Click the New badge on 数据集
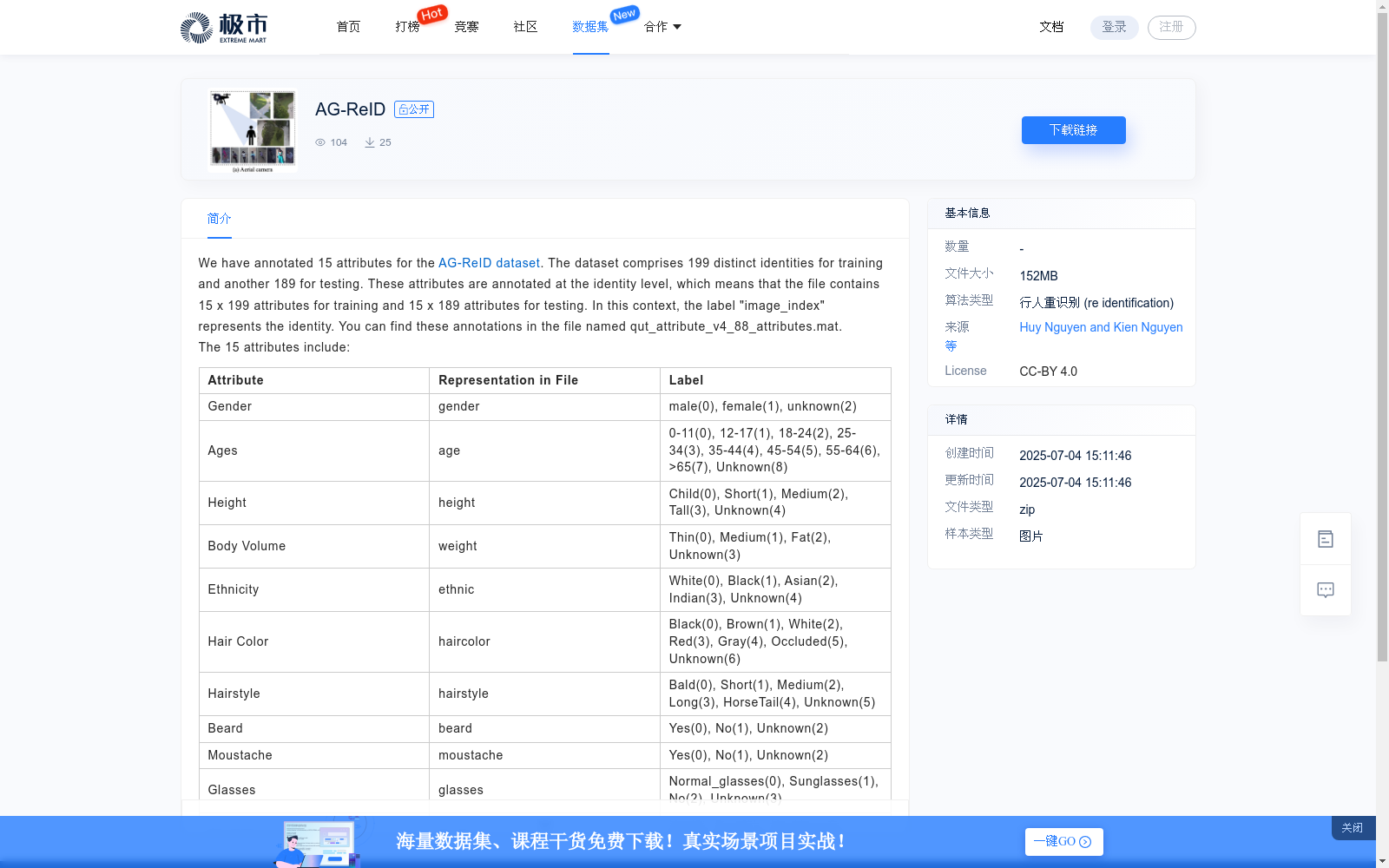The image size is (1389, 868). point(624,15)
